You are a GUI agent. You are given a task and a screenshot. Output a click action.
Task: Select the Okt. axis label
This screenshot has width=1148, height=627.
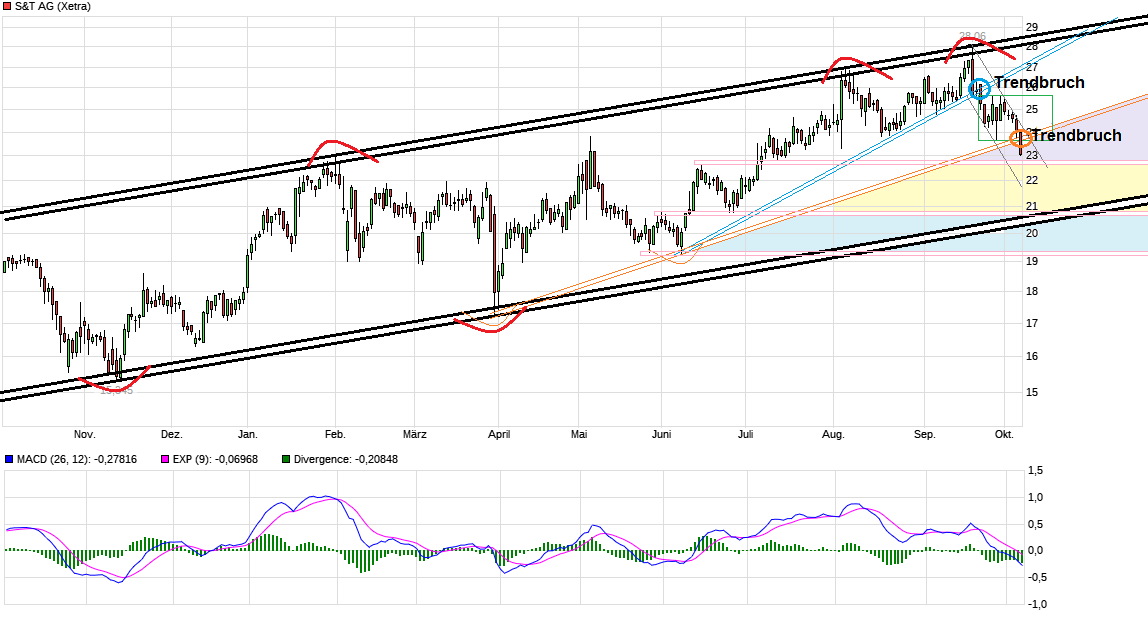tap(1004, 434)
